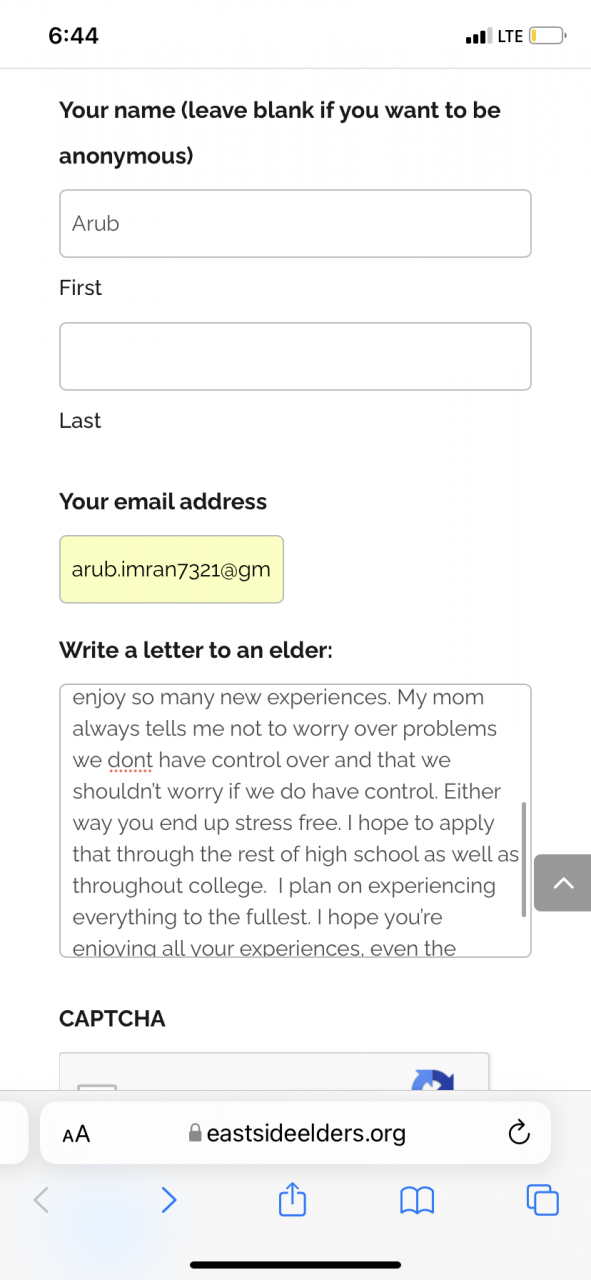
Task: Click the letter textarea scrollbar
Action: 524,858
